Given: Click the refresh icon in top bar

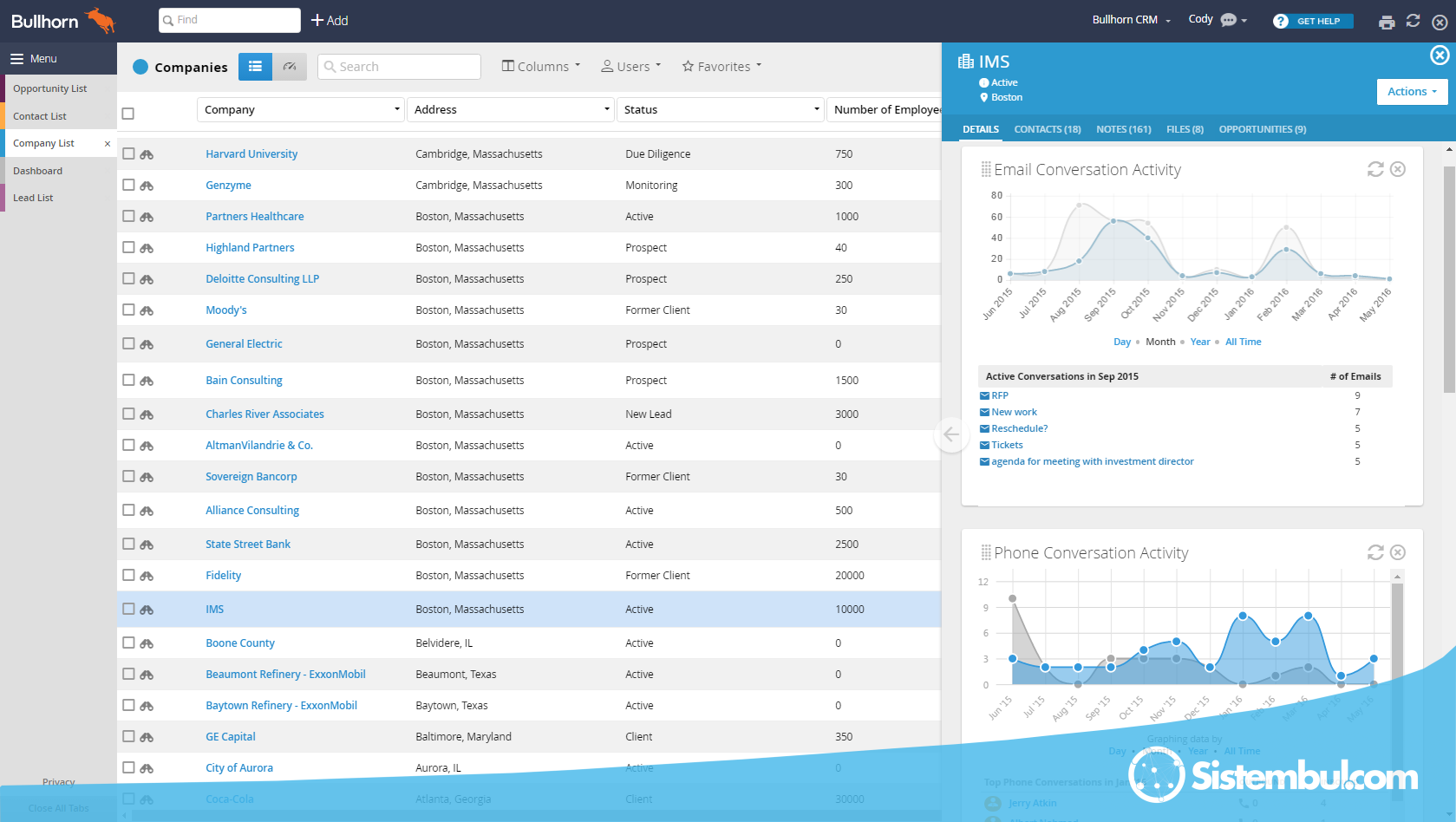Looking at the screenshot, I should (x=1414, y=21).
